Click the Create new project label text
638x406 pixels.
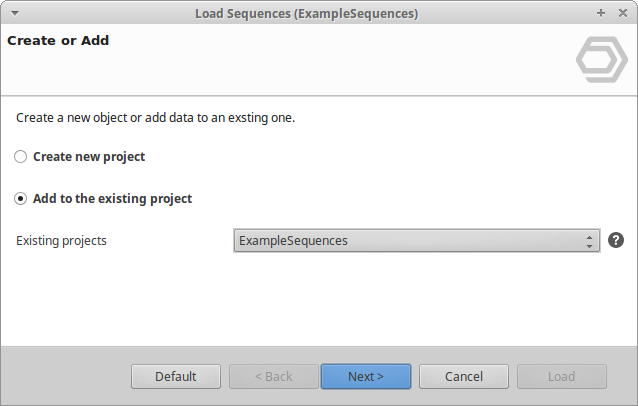[89, 157]
